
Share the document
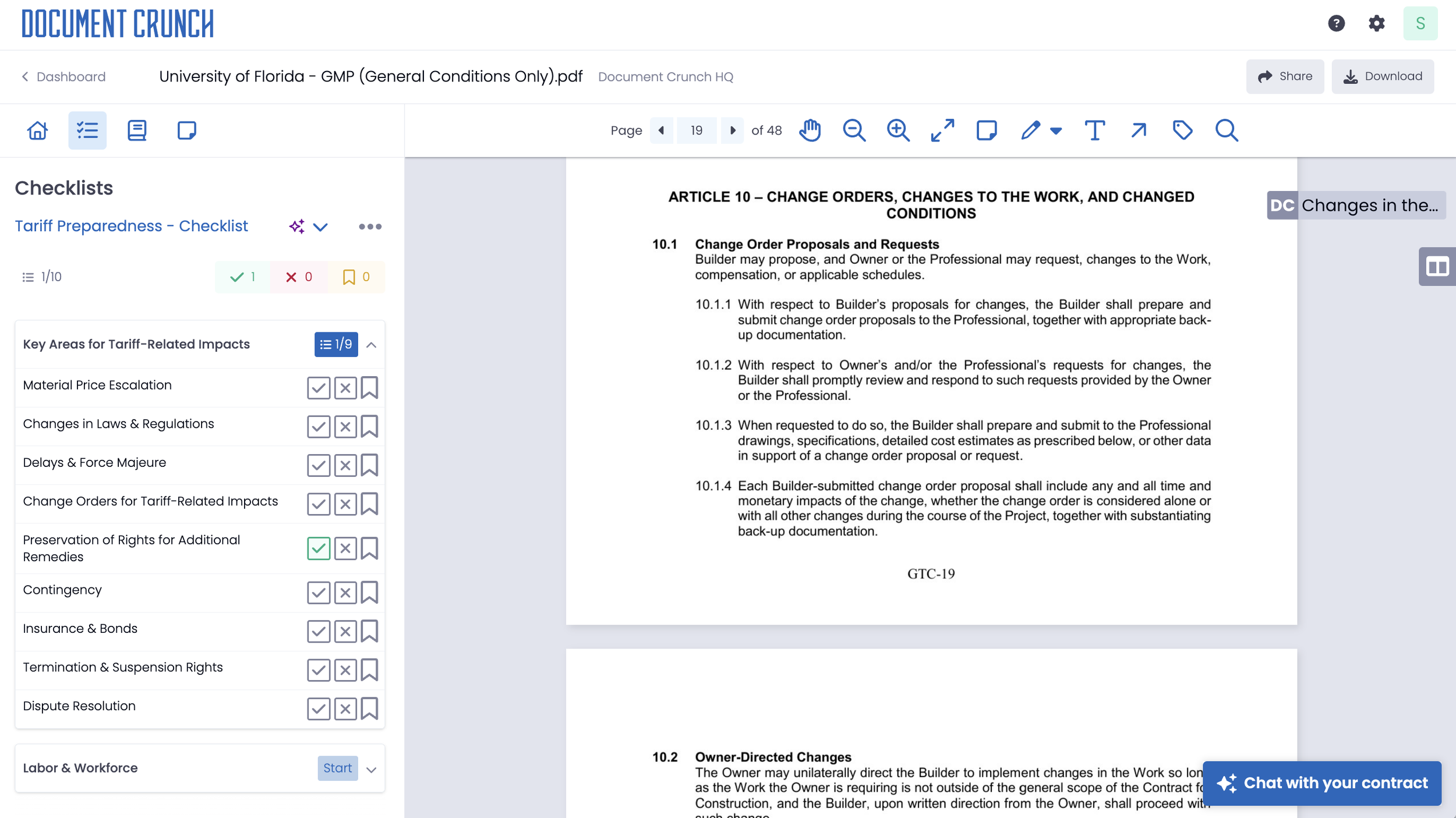1285,76
